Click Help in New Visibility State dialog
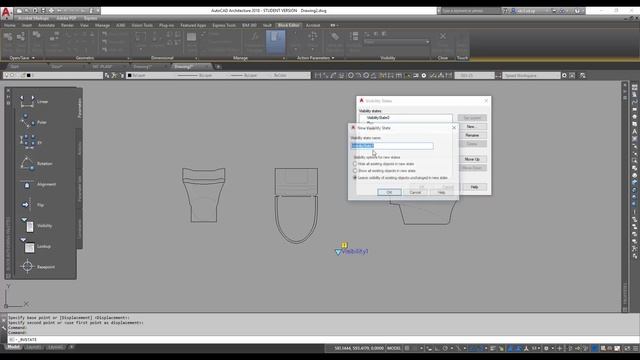The image size is (640, 360). click(441, 192)
